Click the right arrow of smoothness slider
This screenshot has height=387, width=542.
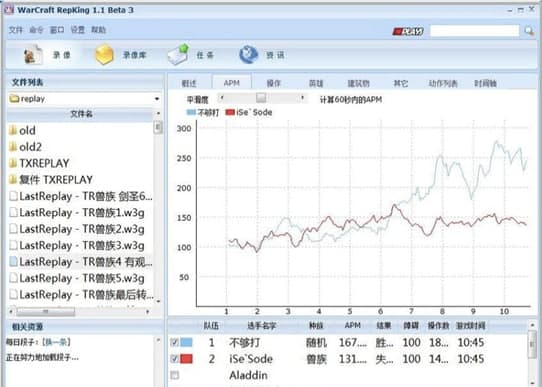click(x=303, y=98)
